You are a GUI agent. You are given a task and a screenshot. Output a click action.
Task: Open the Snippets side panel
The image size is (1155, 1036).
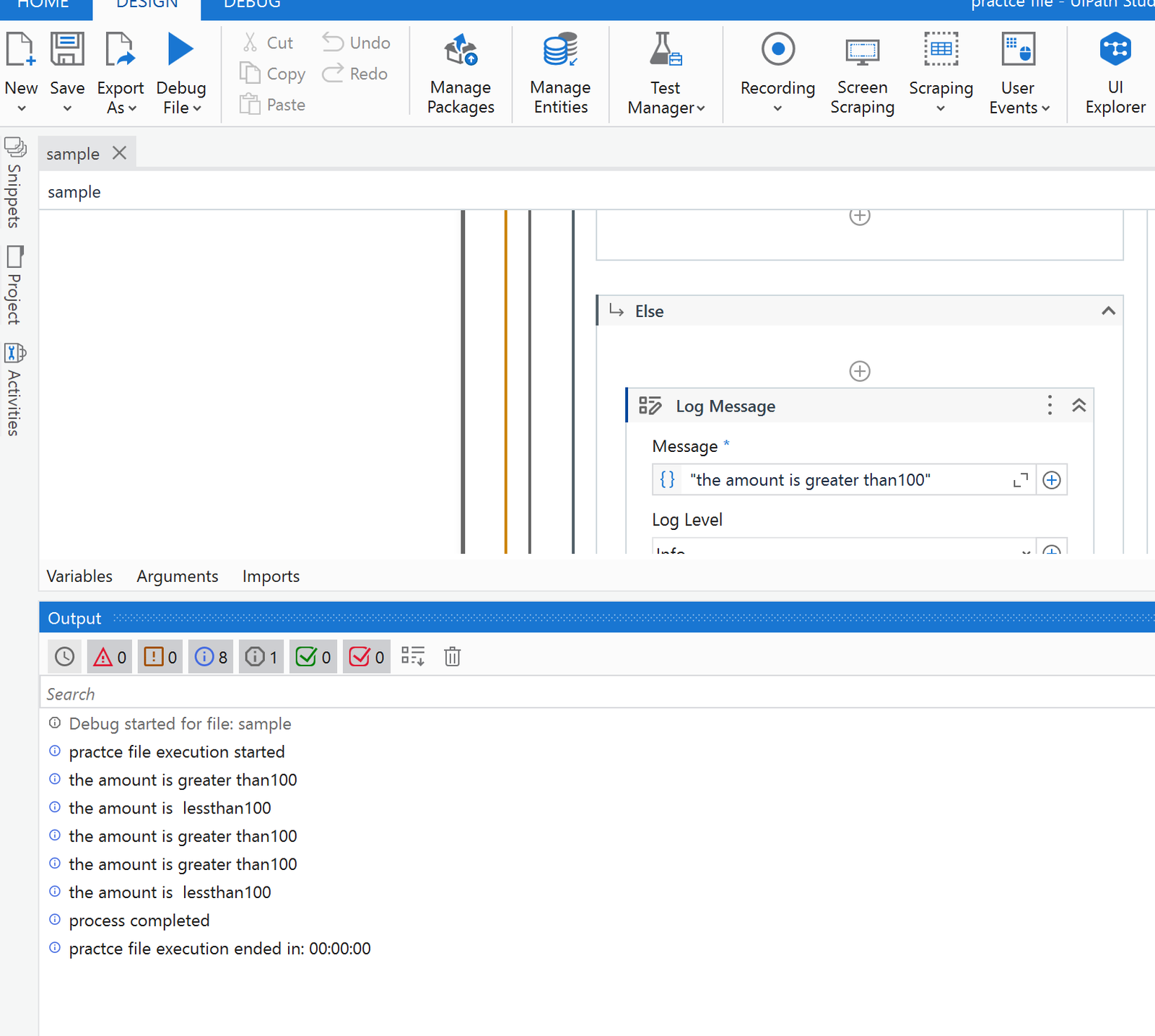pos(14,183)
